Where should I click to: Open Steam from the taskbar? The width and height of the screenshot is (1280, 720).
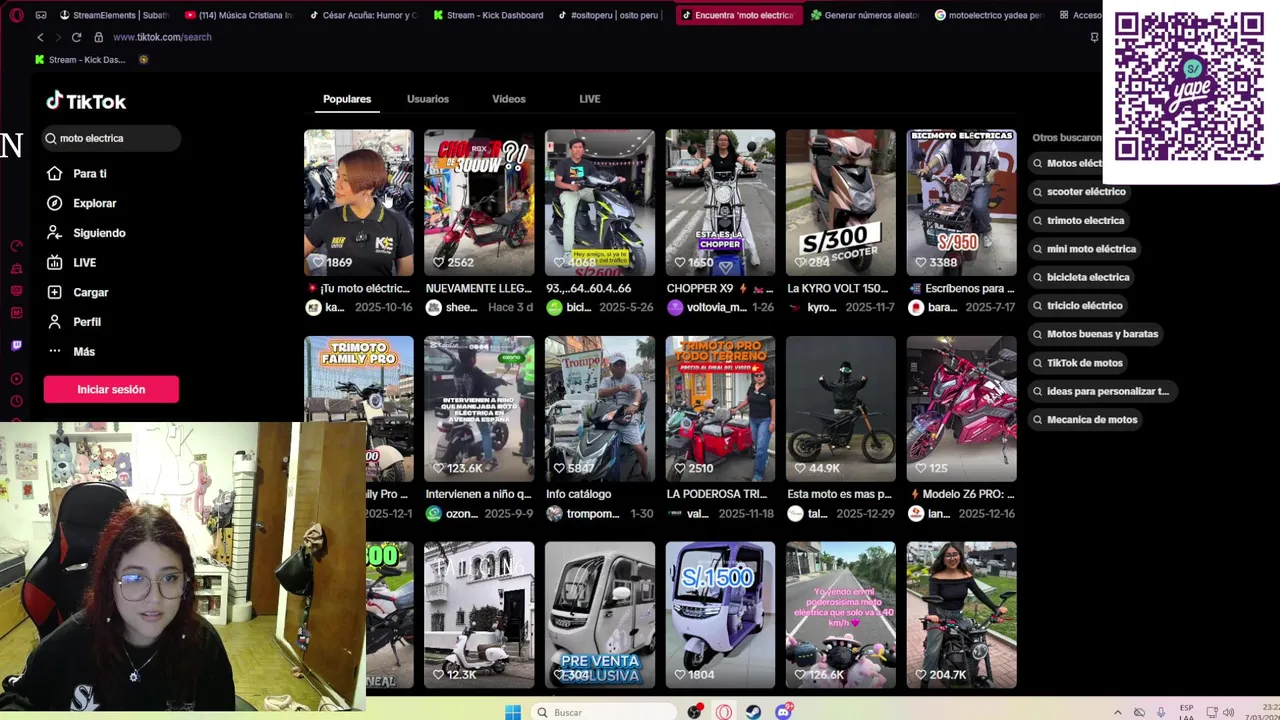753,712
